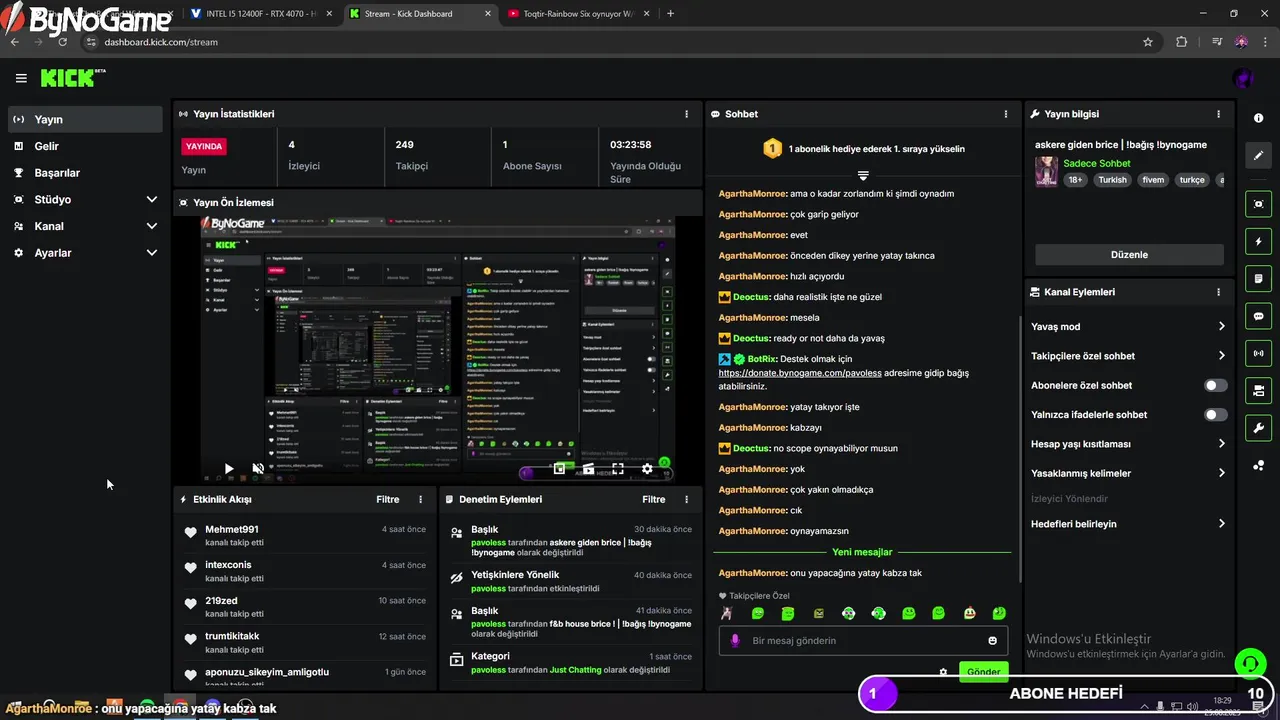The width and height of the screenshot is (1280, 720).
Task: Click the 18+ stream tag
Action: tap(1076, 180)
